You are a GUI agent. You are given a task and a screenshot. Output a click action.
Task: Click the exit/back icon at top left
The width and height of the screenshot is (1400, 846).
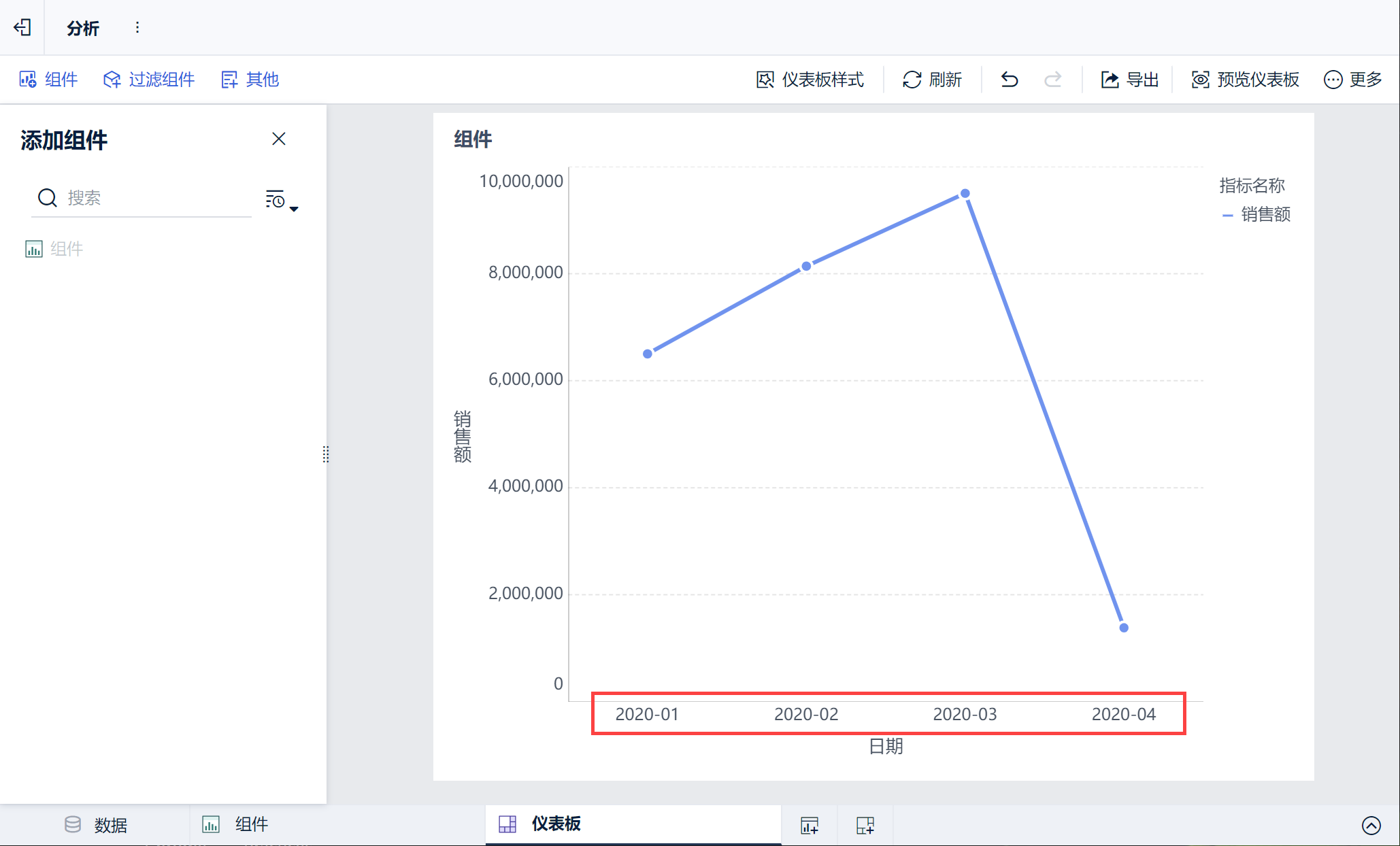pos(22,27)
